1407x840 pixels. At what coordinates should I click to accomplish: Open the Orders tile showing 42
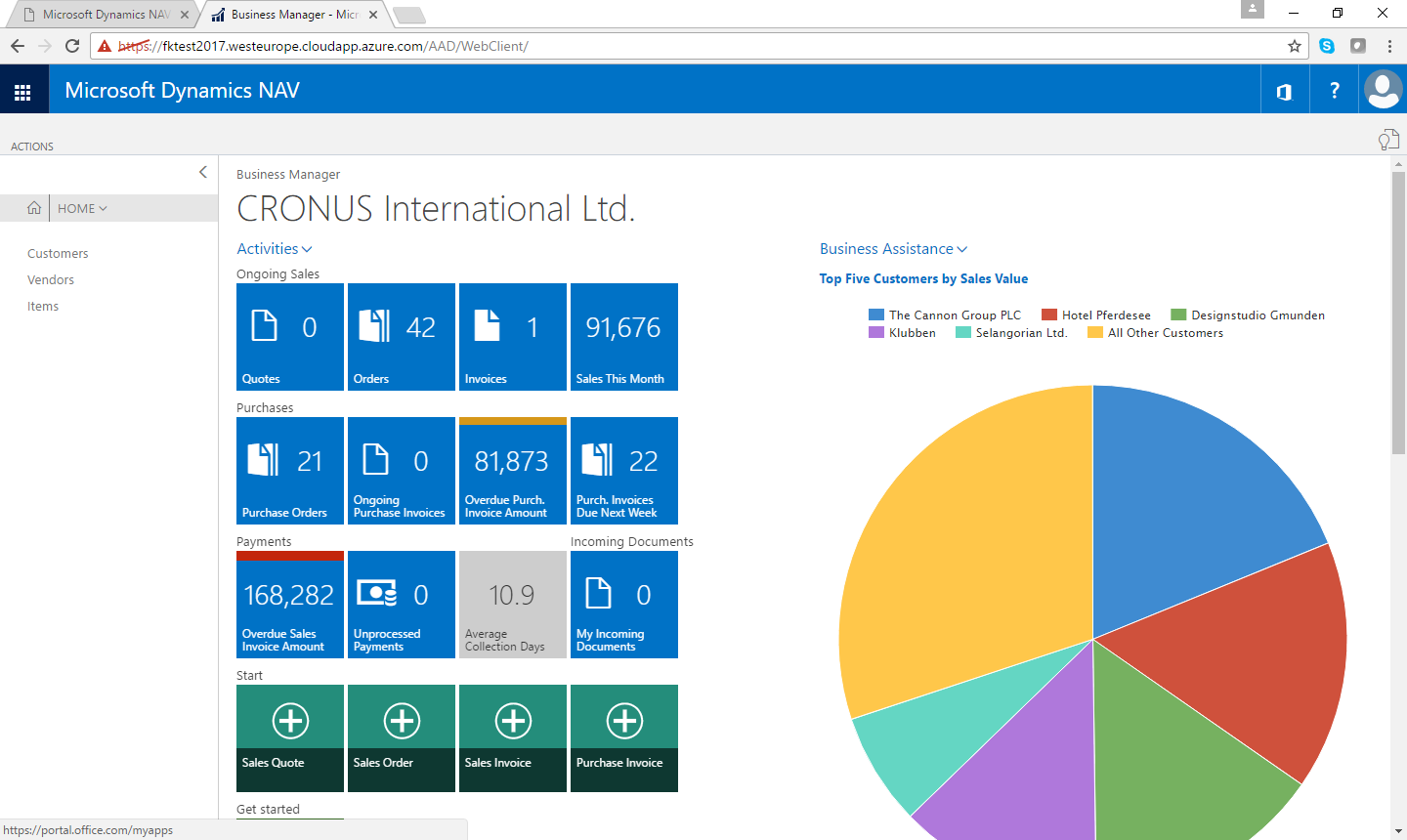(402, 337)
